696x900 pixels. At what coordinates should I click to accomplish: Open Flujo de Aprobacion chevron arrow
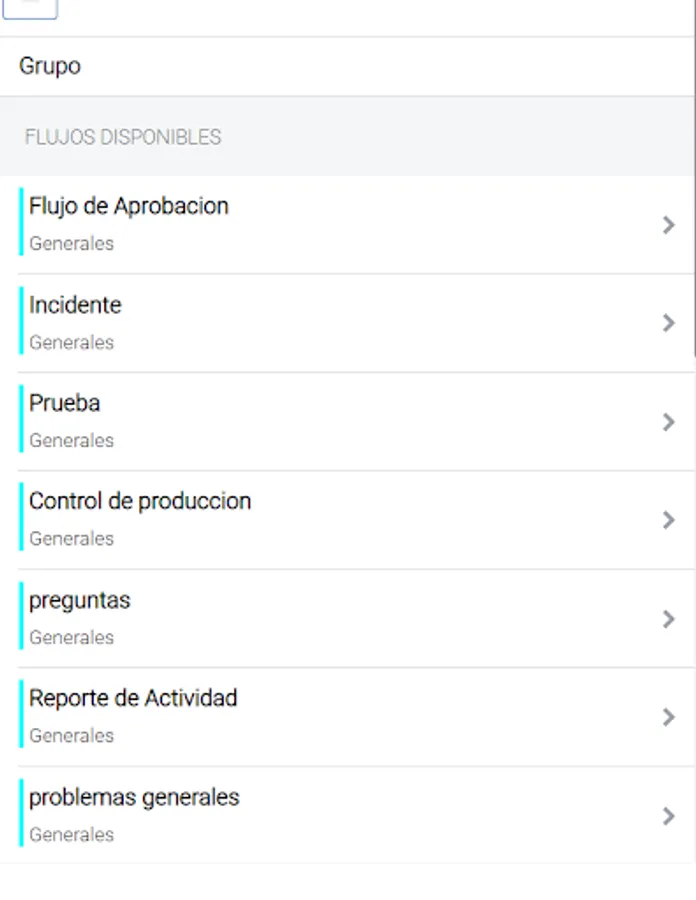click(668, 224)
